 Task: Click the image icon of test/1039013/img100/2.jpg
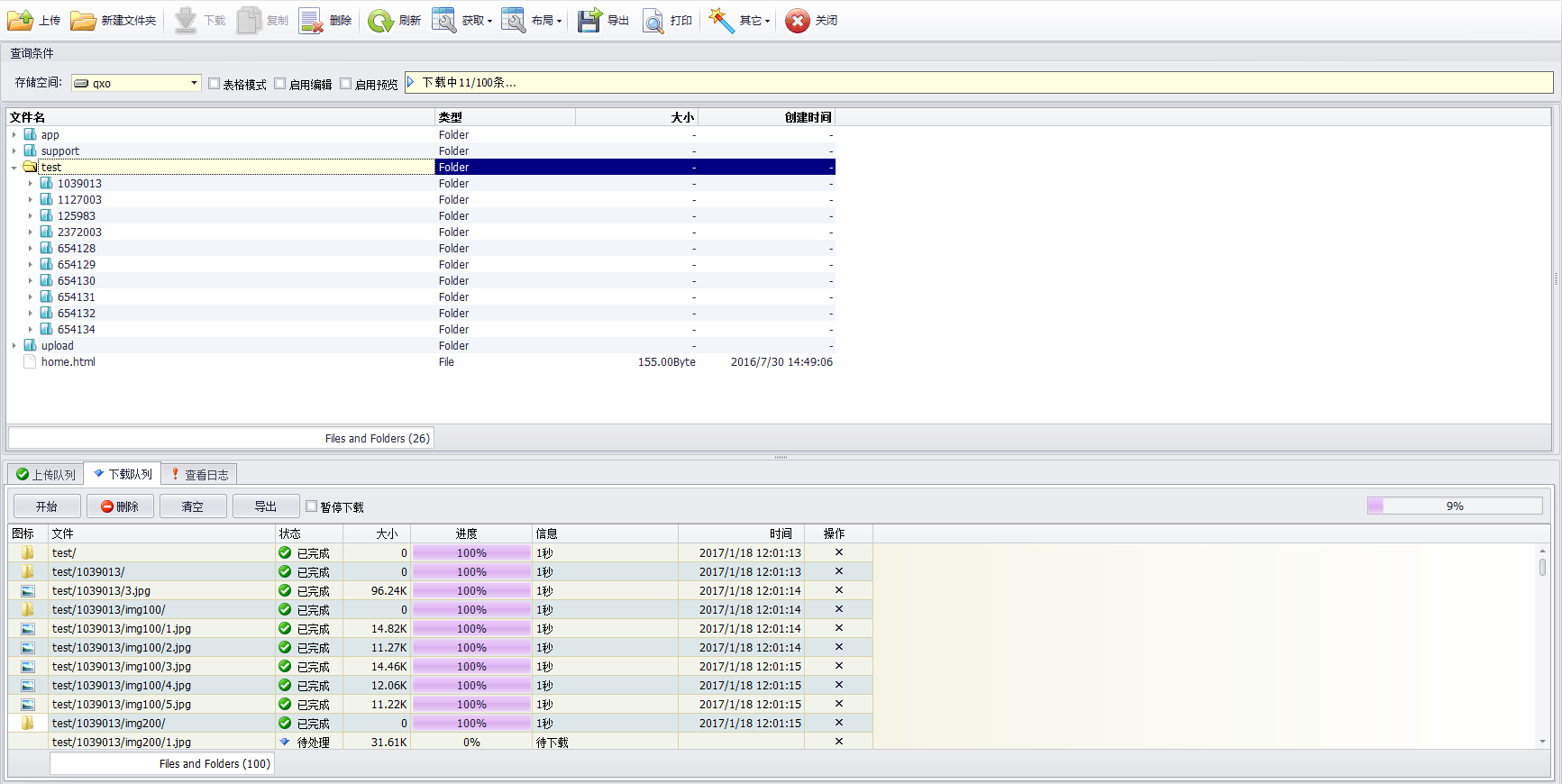click(x=28, y=648)
